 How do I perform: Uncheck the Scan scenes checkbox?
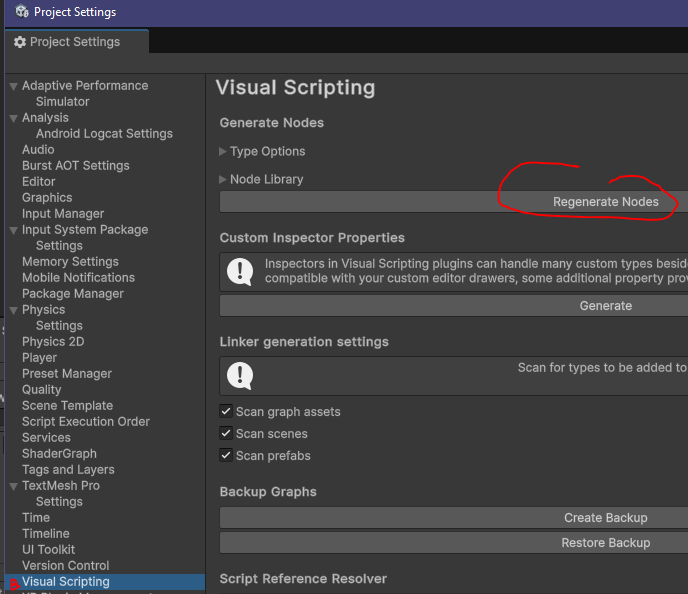click(x=226, y=434)
